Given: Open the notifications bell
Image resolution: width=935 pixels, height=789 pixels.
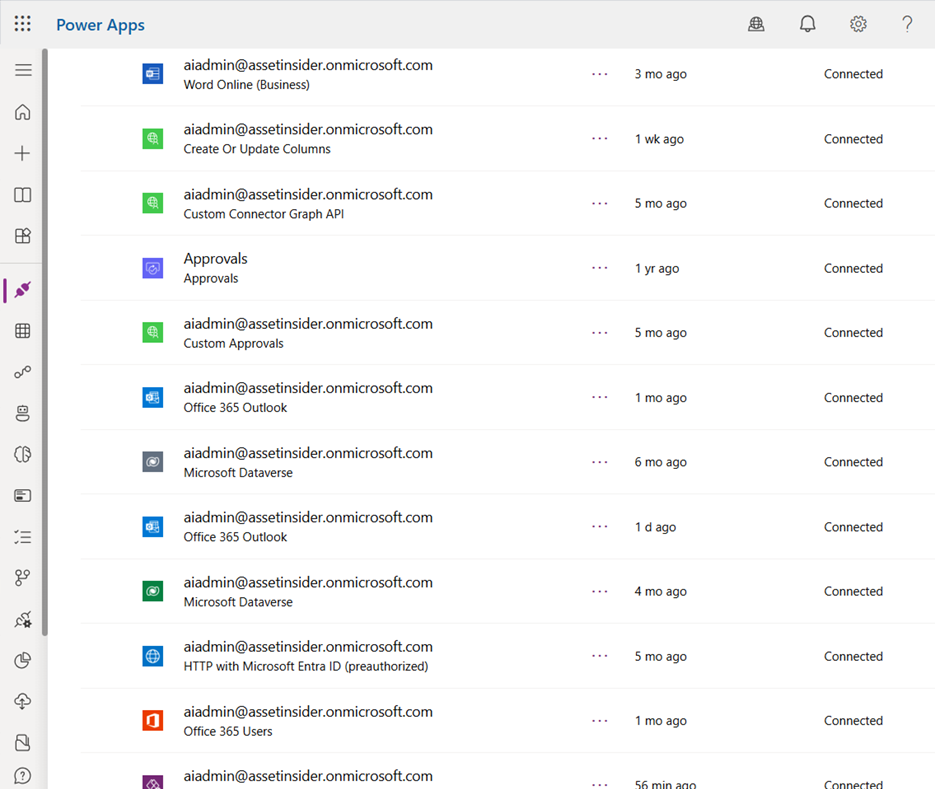Looking at the screenshot, I should point(807,24).
